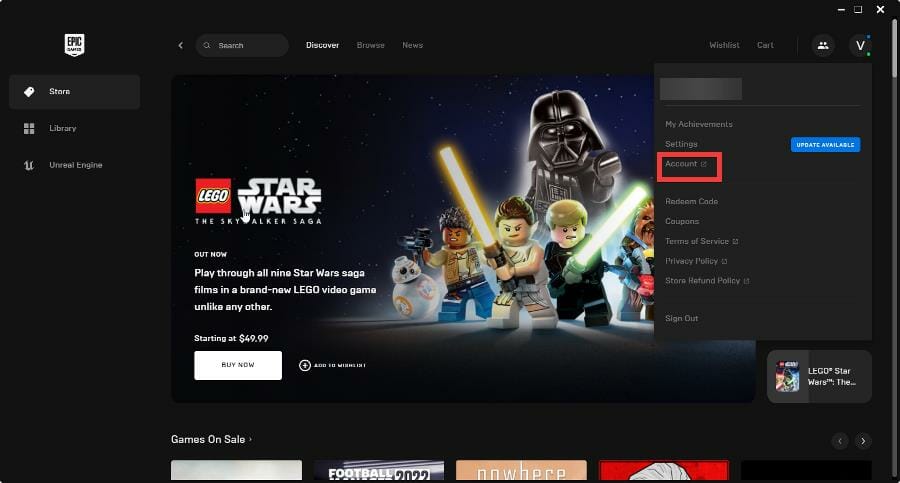Switch to the News tab
Image resolution: width=900 pixels, height=483 pixels.
coord(413,45)
